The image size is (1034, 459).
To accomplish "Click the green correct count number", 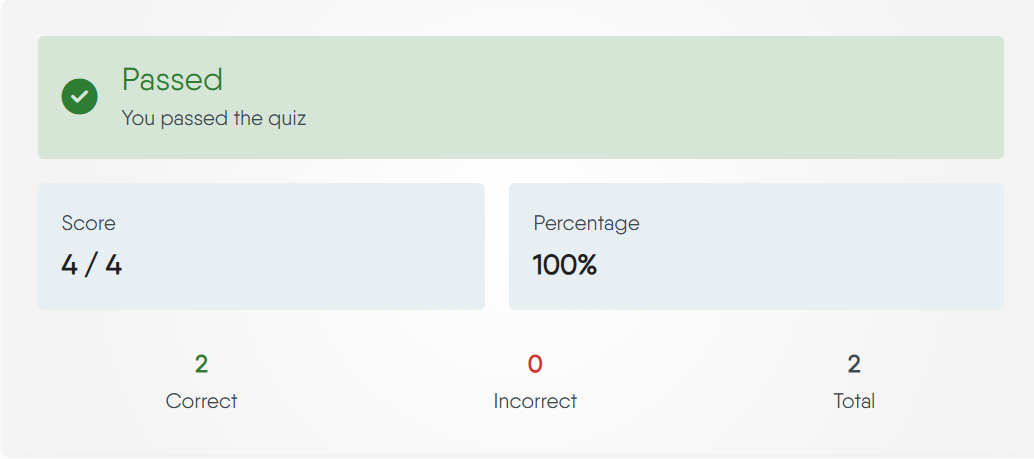I will (201, 364).
